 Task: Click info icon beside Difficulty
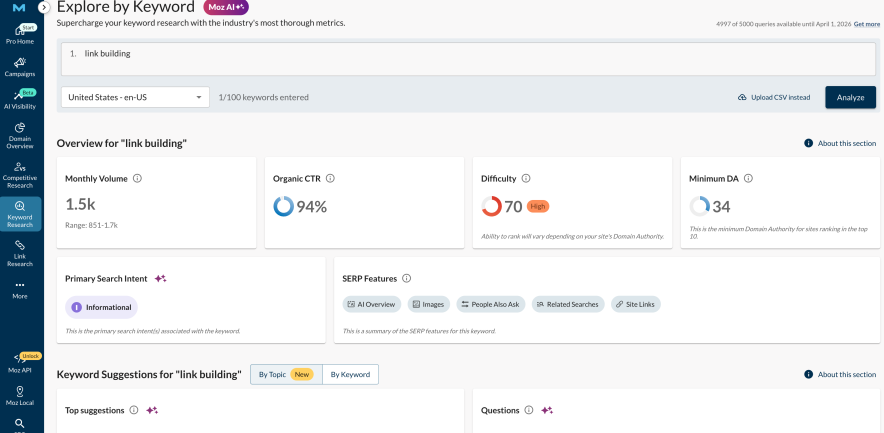pos(526,178)
